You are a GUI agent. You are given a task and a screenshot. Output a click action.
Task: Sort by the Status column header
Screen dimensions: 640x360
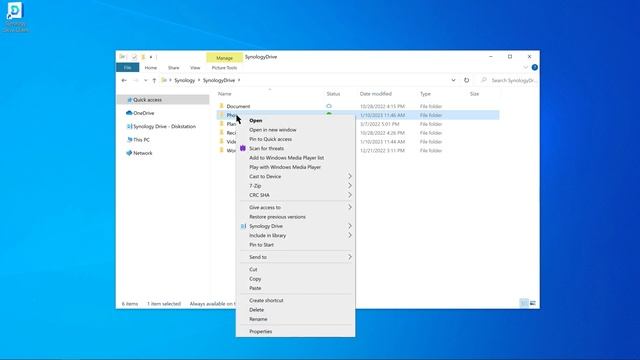point(333,94)
